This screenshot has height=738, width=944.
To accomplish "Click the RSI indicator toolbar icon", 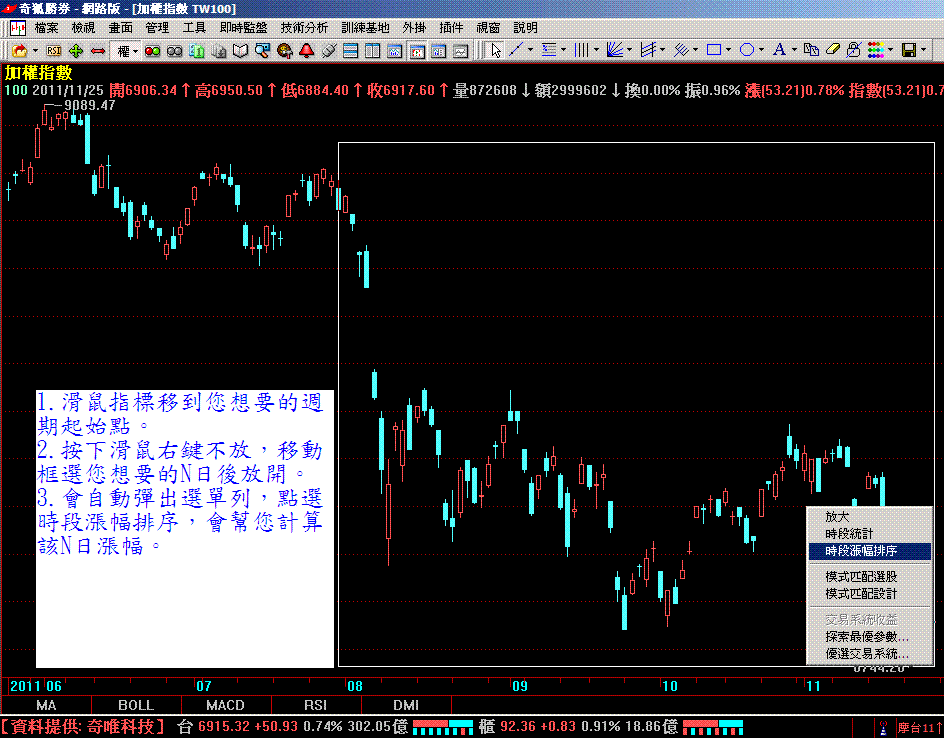I will click(54, 51).
